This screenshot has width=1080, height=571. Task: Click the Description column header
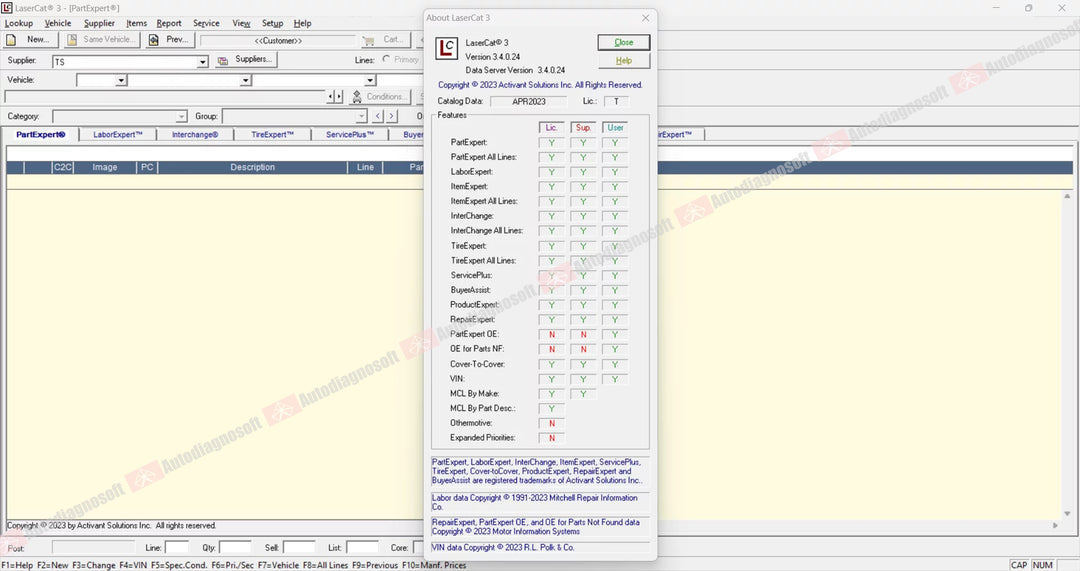tap(253, 167)
